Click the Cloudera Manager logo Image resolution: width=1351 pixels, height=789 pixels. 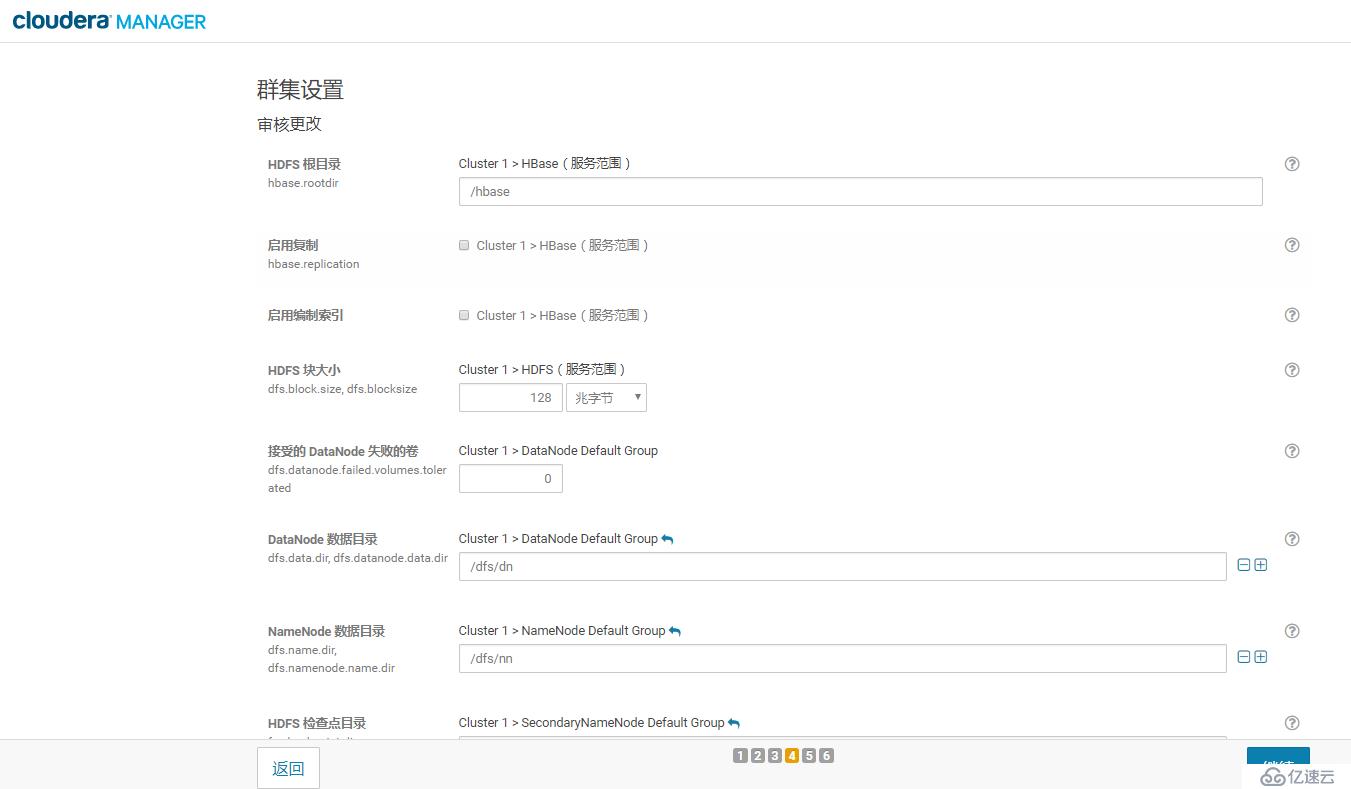pos(109,21)
